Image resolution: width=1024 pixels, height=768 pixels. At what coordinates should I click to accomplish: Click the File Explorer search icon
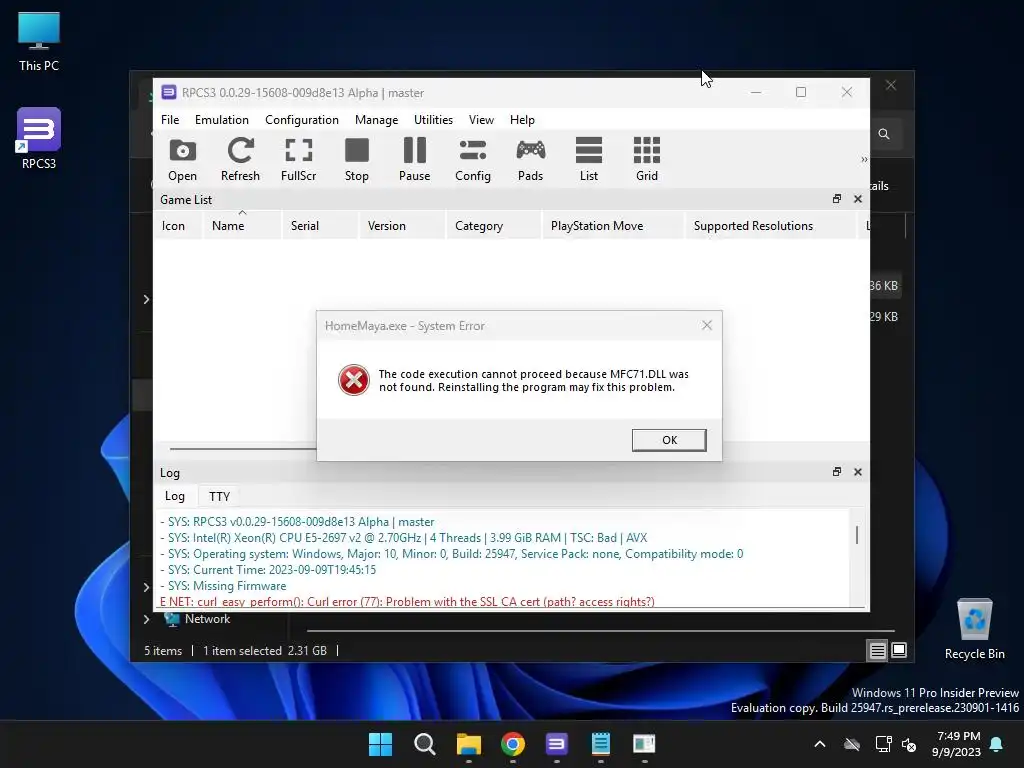(884, 134)
